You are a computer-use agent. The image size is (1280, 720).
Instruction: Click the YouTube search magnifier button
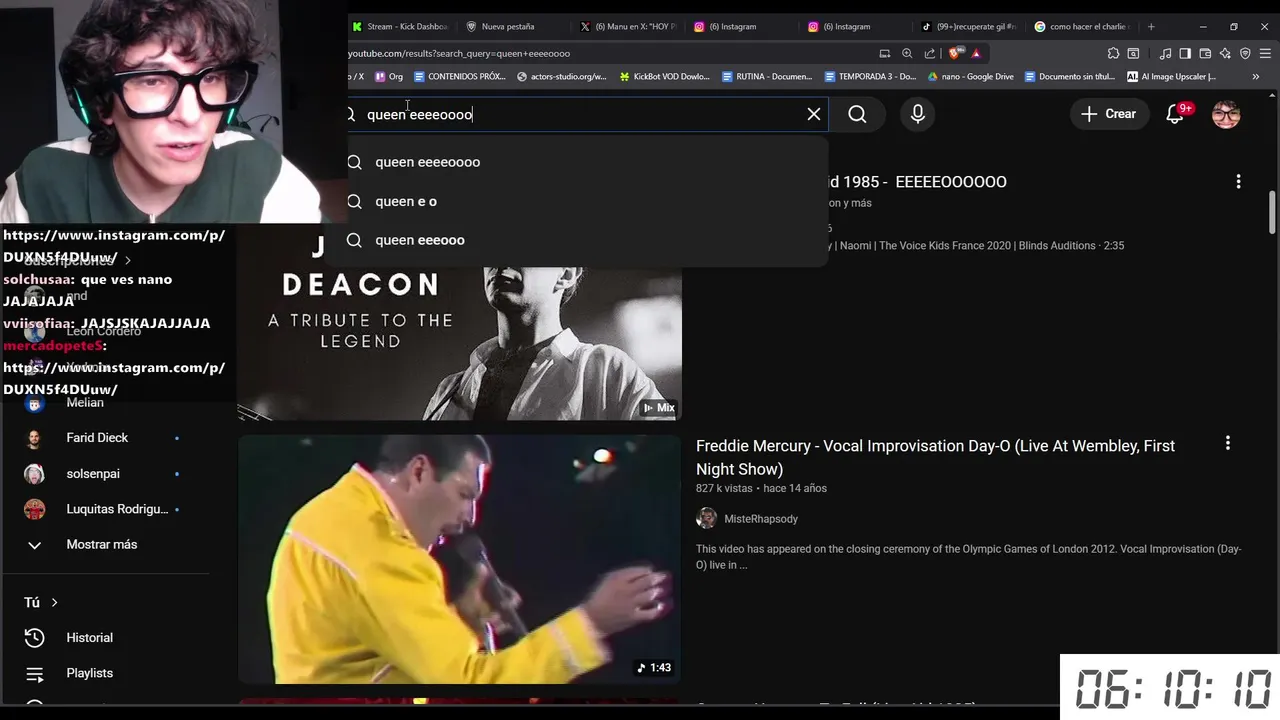857,114
